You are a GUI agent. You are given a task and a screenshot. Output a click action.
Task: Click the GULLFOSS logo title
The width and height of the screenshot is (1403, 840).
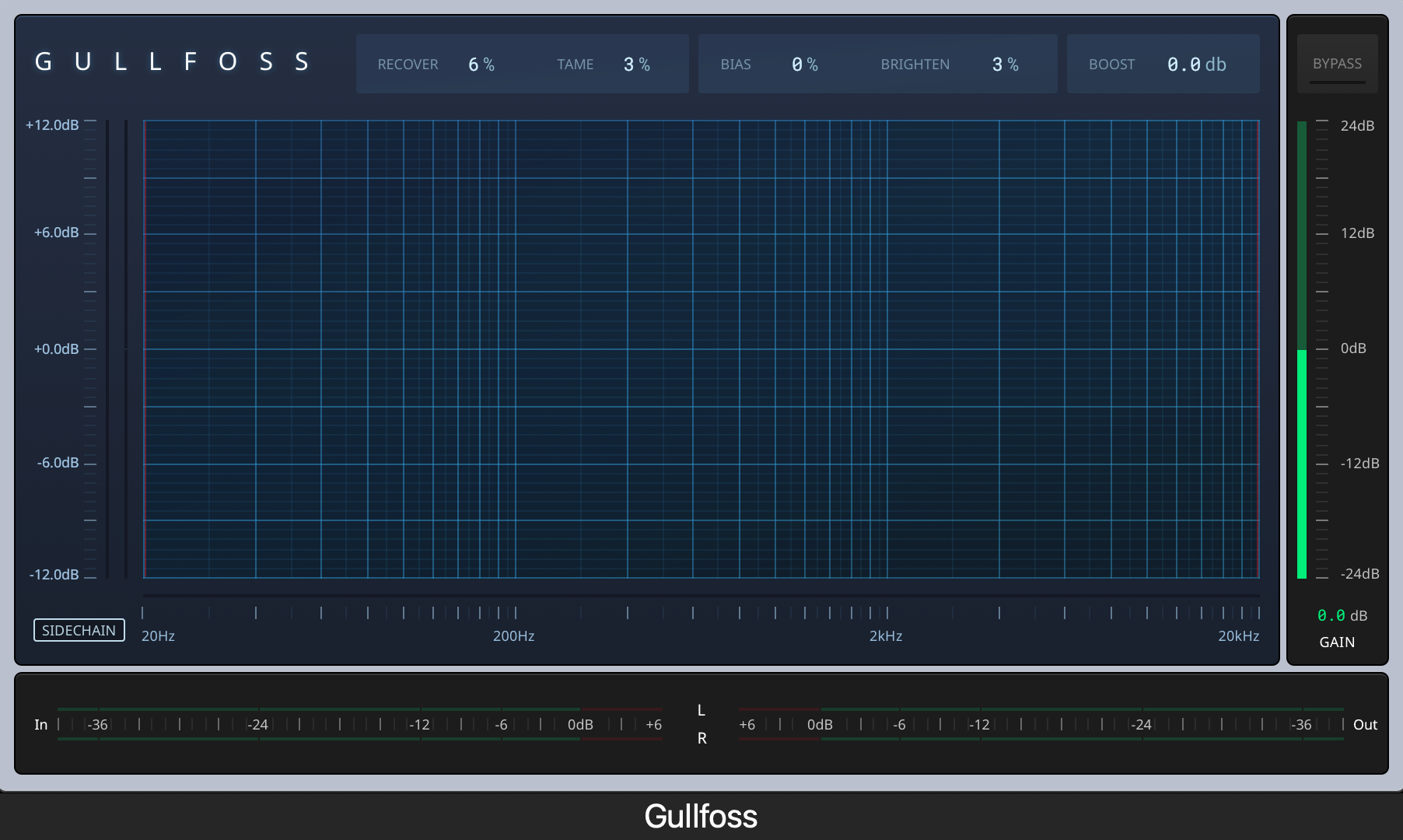(173, 61)
